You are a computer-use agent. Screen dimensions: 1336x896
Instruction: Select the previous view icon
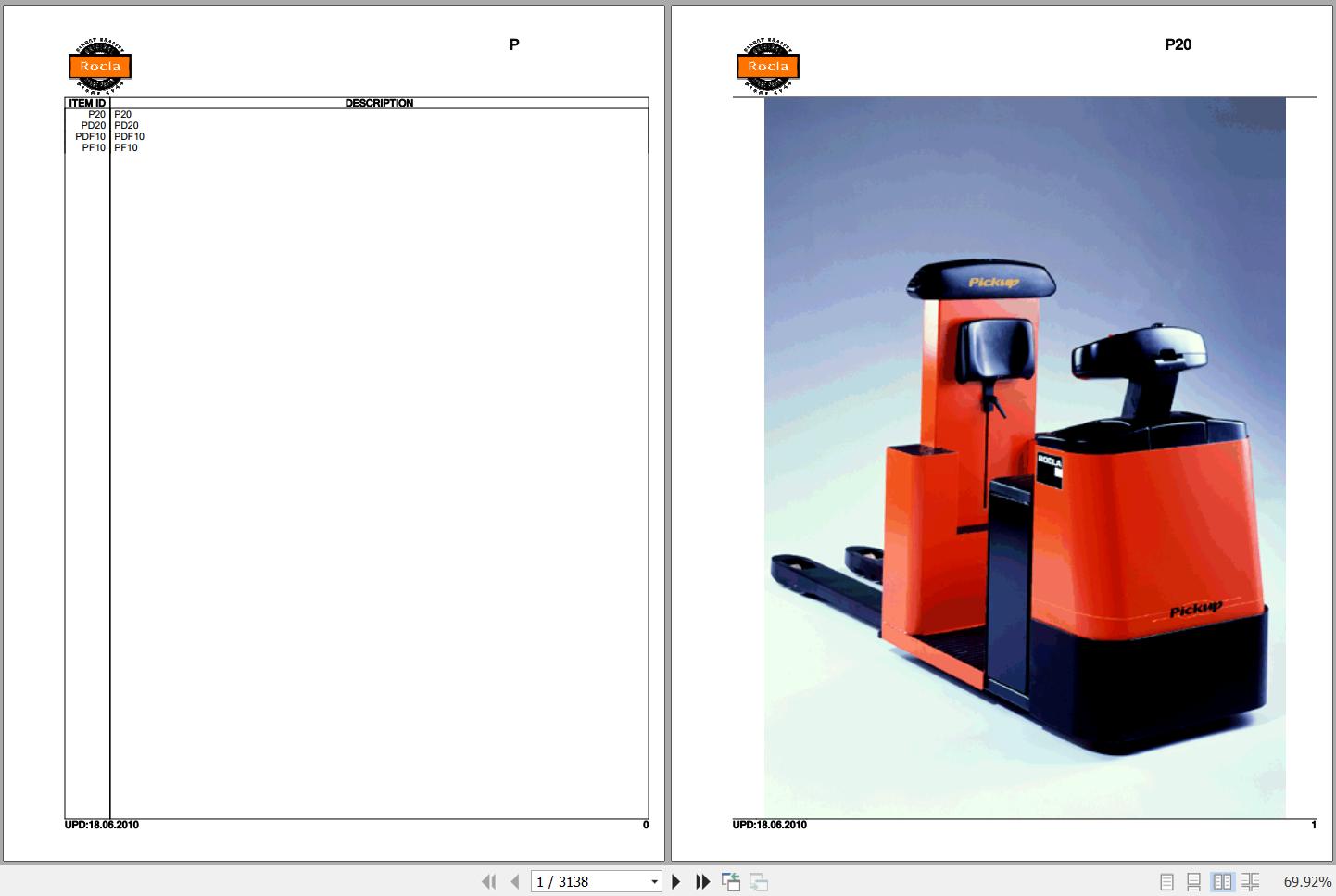point(731,881)
